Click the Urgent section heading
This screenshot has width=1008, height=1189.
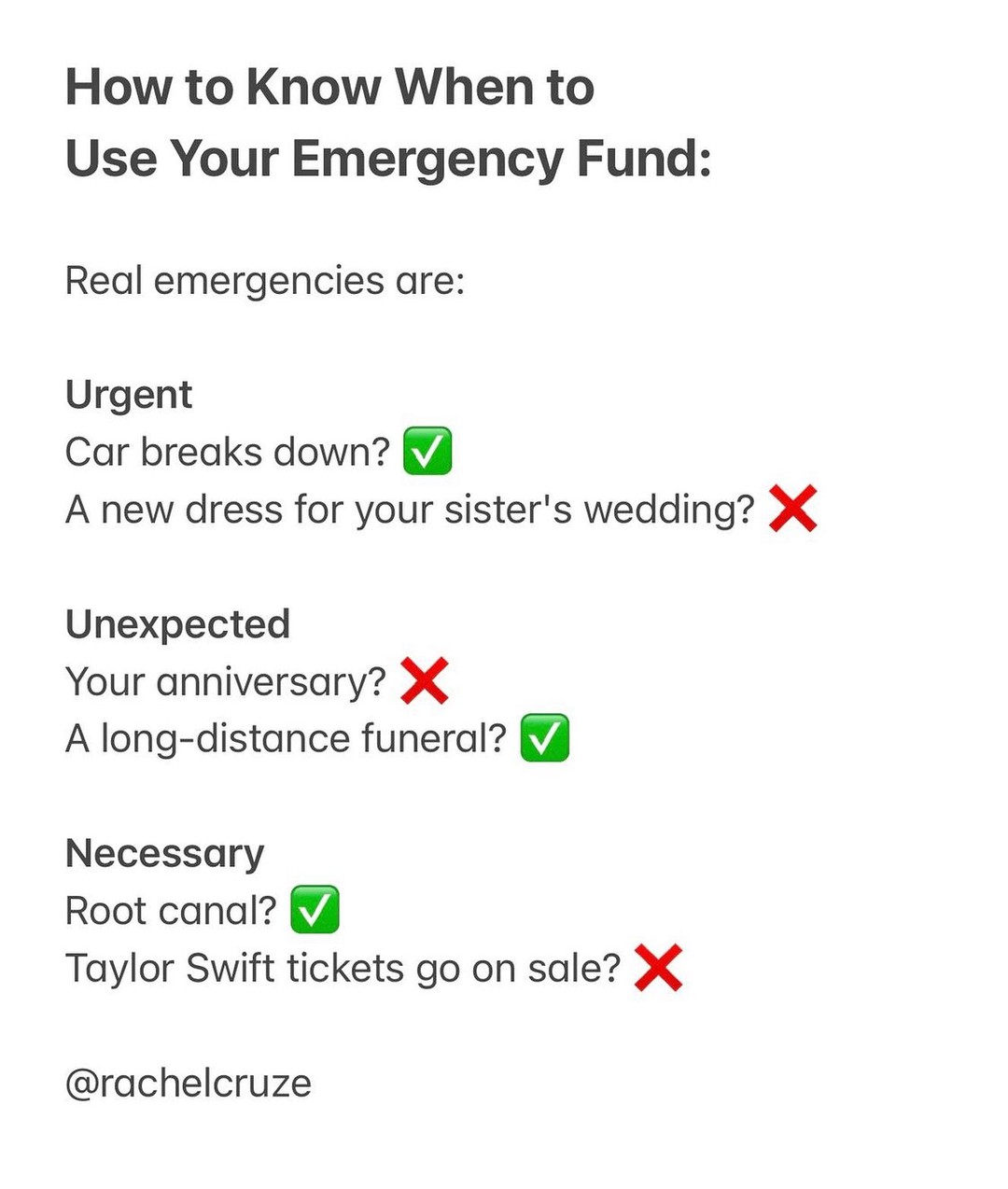point(129,395)
